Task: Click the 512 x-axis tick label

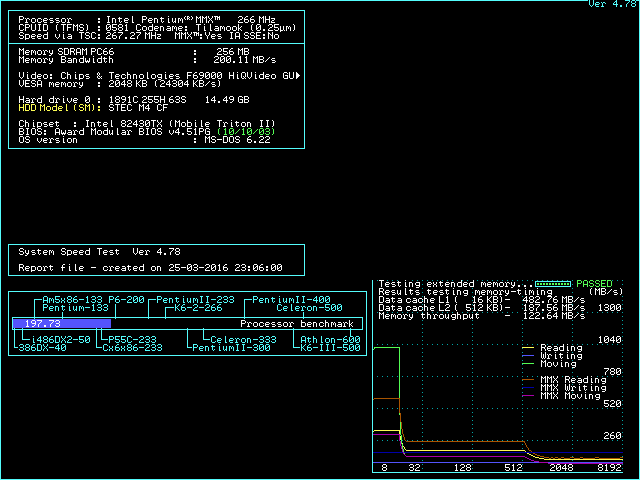Action: click(513, 468)
